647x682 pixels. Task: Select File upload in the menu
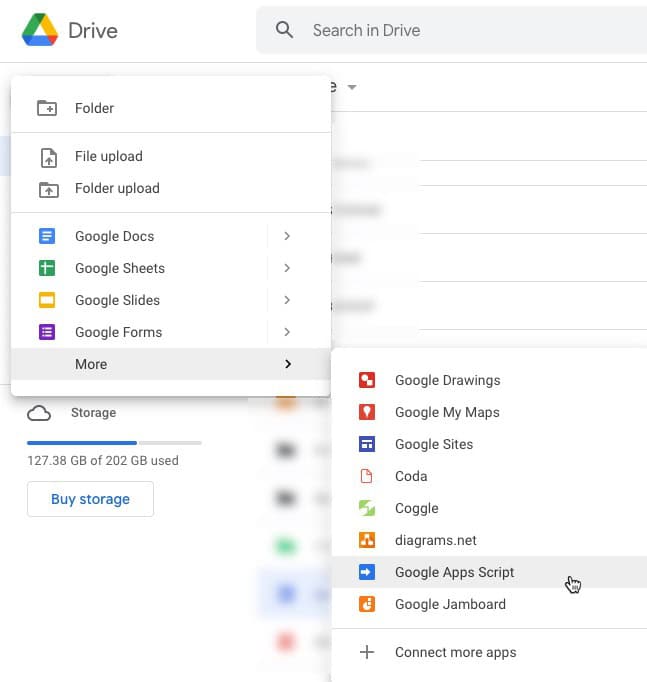point(171,157)
